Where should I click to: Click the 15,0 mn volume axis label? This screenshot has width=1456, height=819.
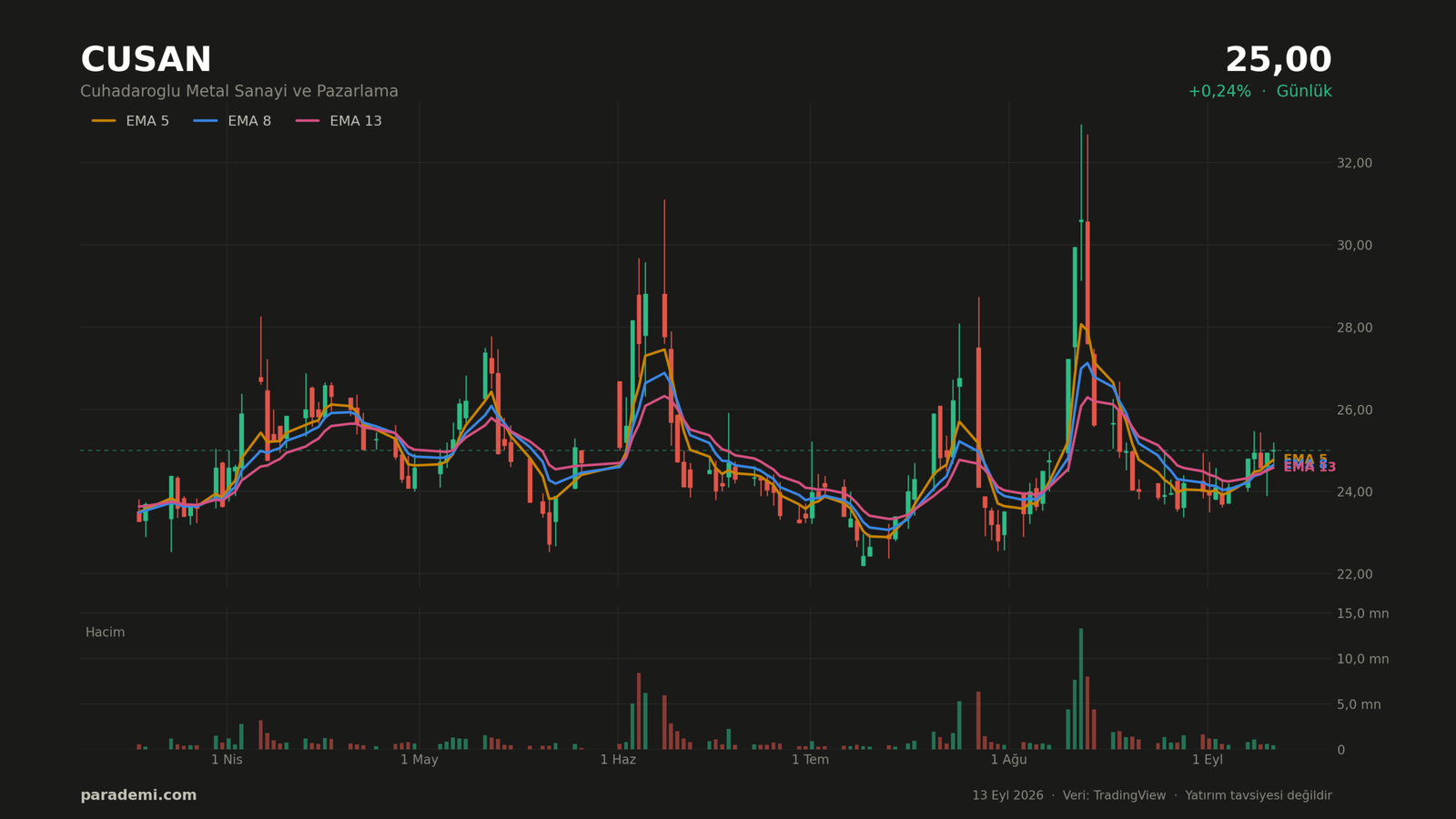point(1362,613)
